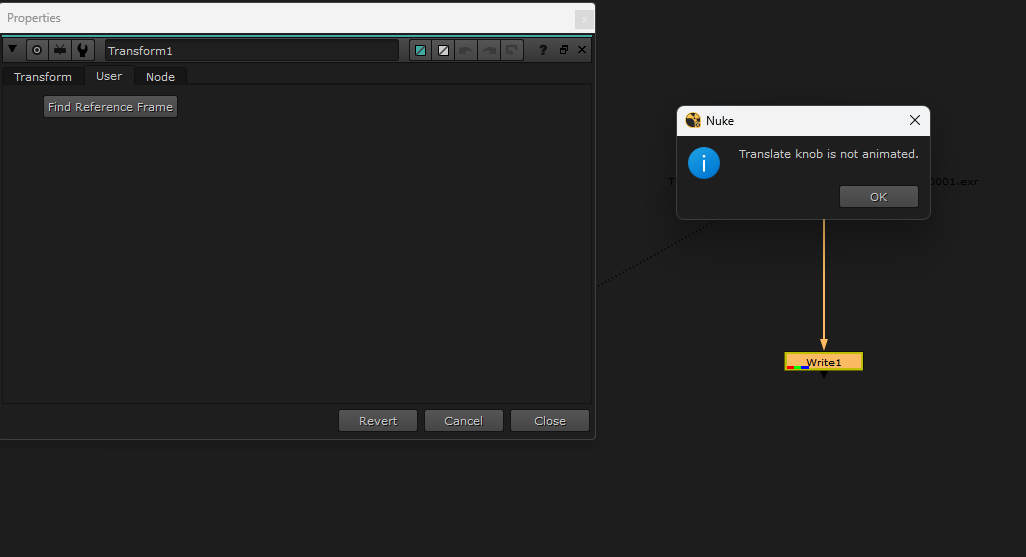Viewport: 1026px width, 557px height.
Task: Click the show node in viewer icon
Action: [x=60, y=50]
